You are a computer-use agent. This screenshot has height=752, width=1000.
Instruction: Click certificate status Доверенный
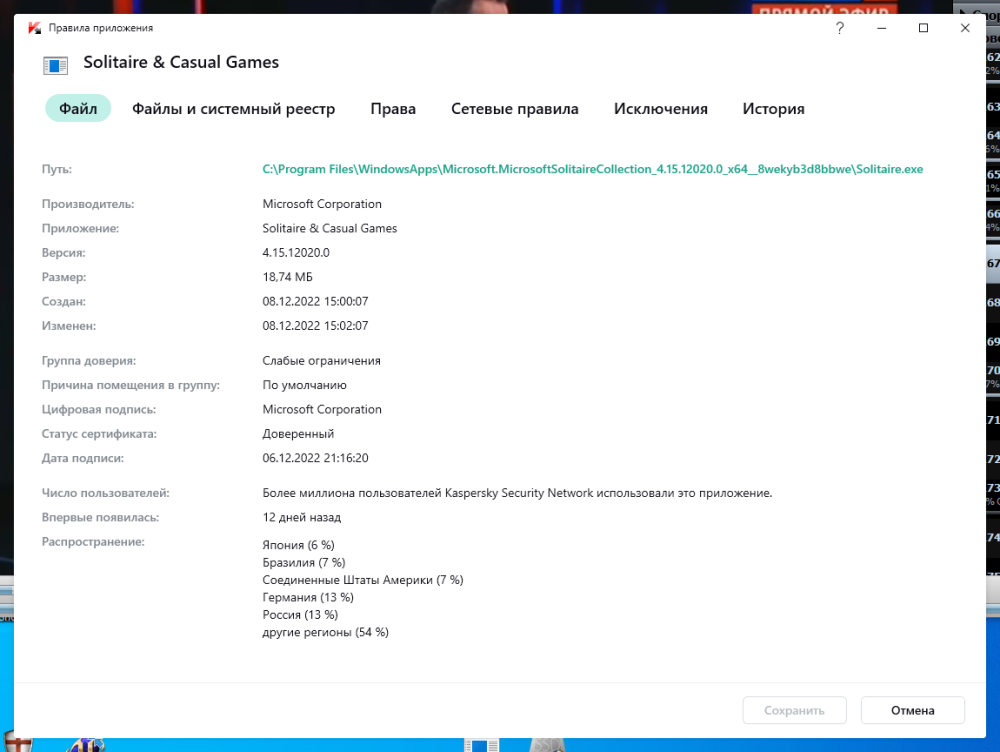[298, 434]
